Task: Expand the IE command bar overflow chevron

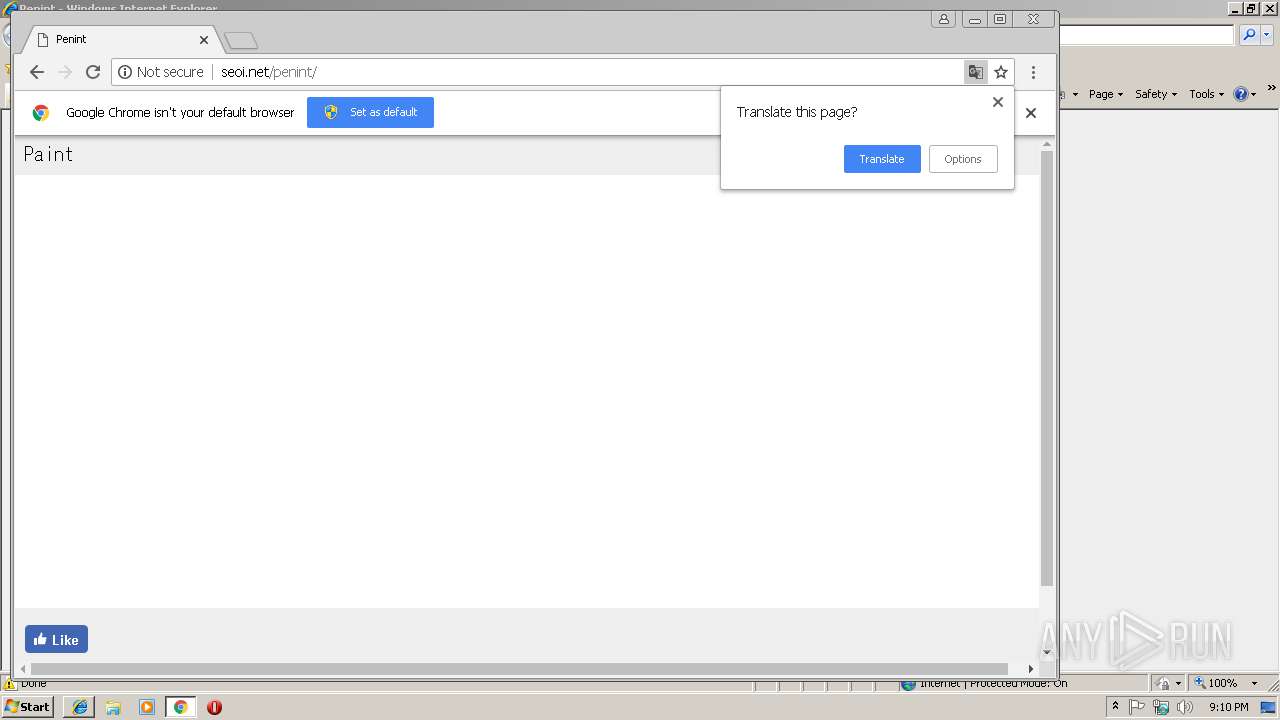Action: coord(1272,89)
